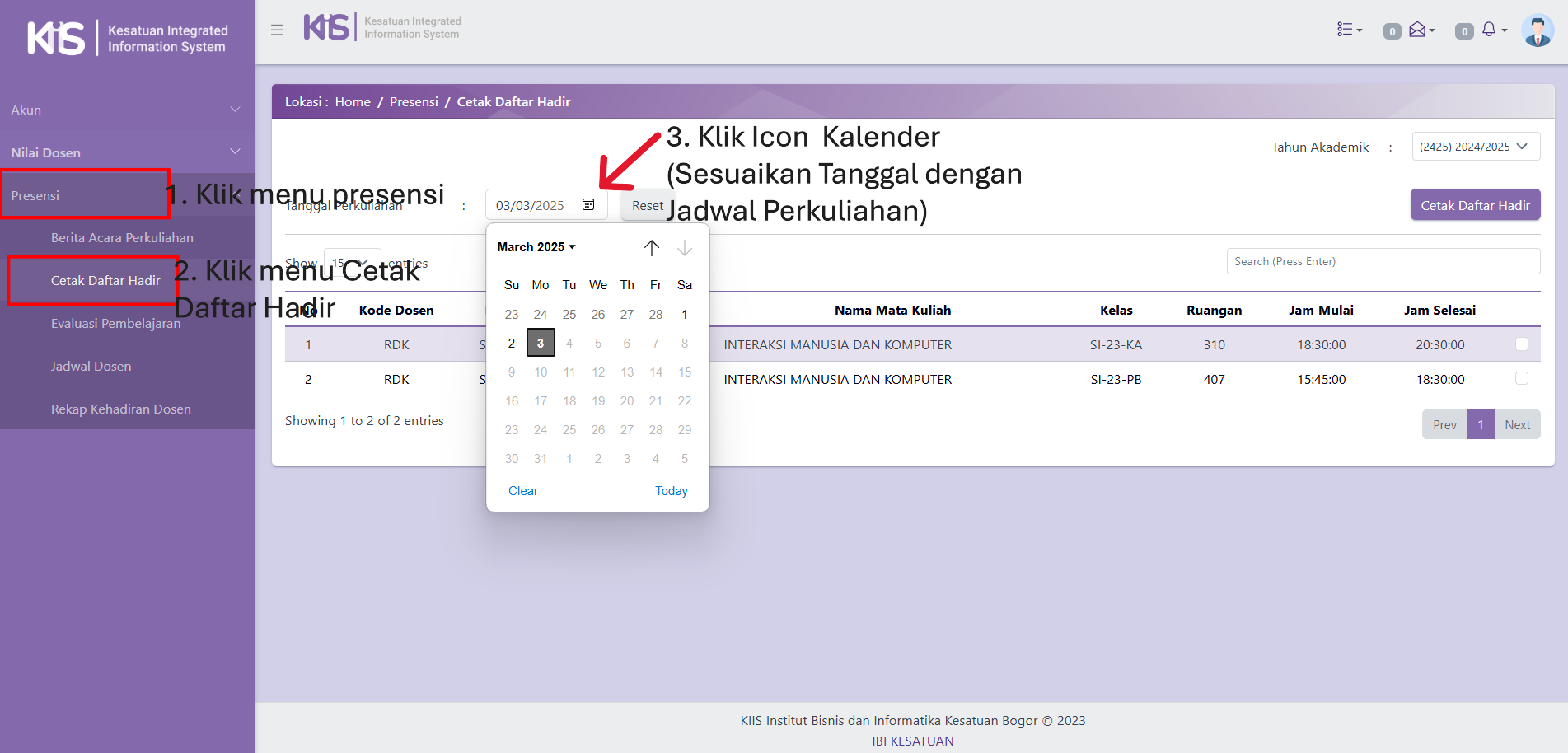
Task: Click the Reset button
Action: [x=647, y=205]
